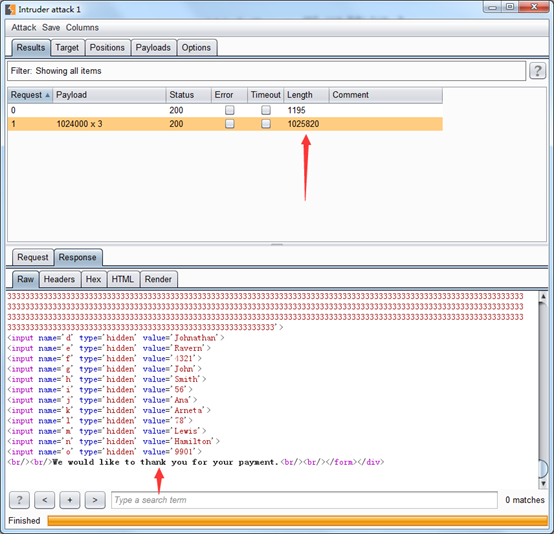Toggle Timeout checkbox for request 1
Viewport: 554px width, 534px height.
266,124
